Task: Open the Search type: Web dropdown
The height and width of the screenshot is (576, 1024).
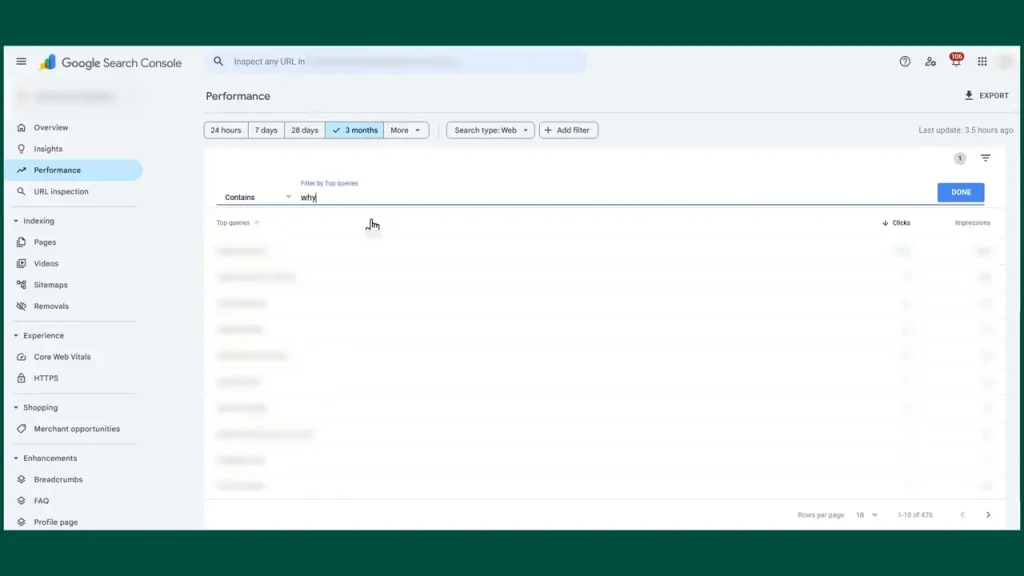Action: pyautogui.click(x=490, y=130)
